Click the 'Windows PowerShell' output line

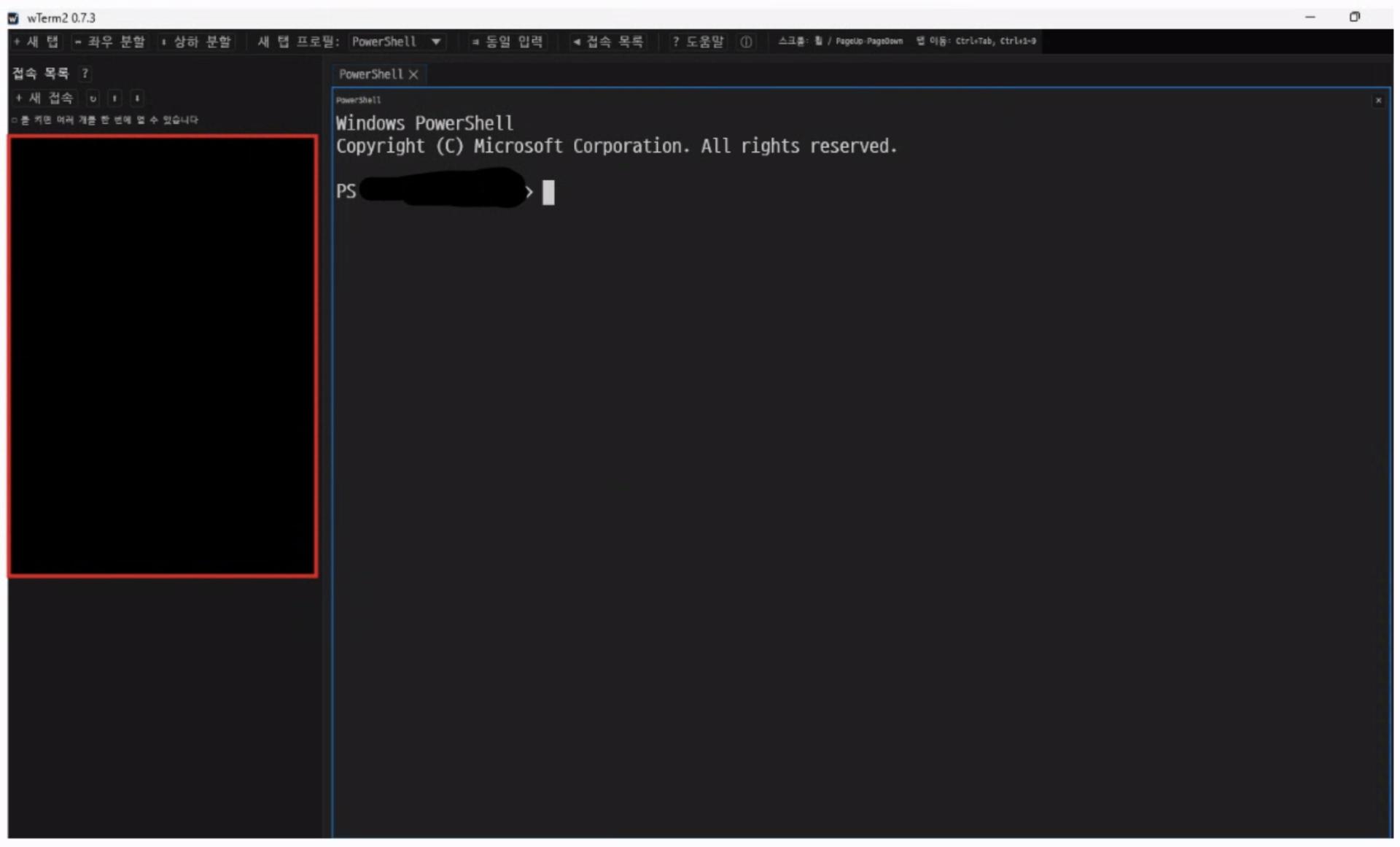[424, 123]
